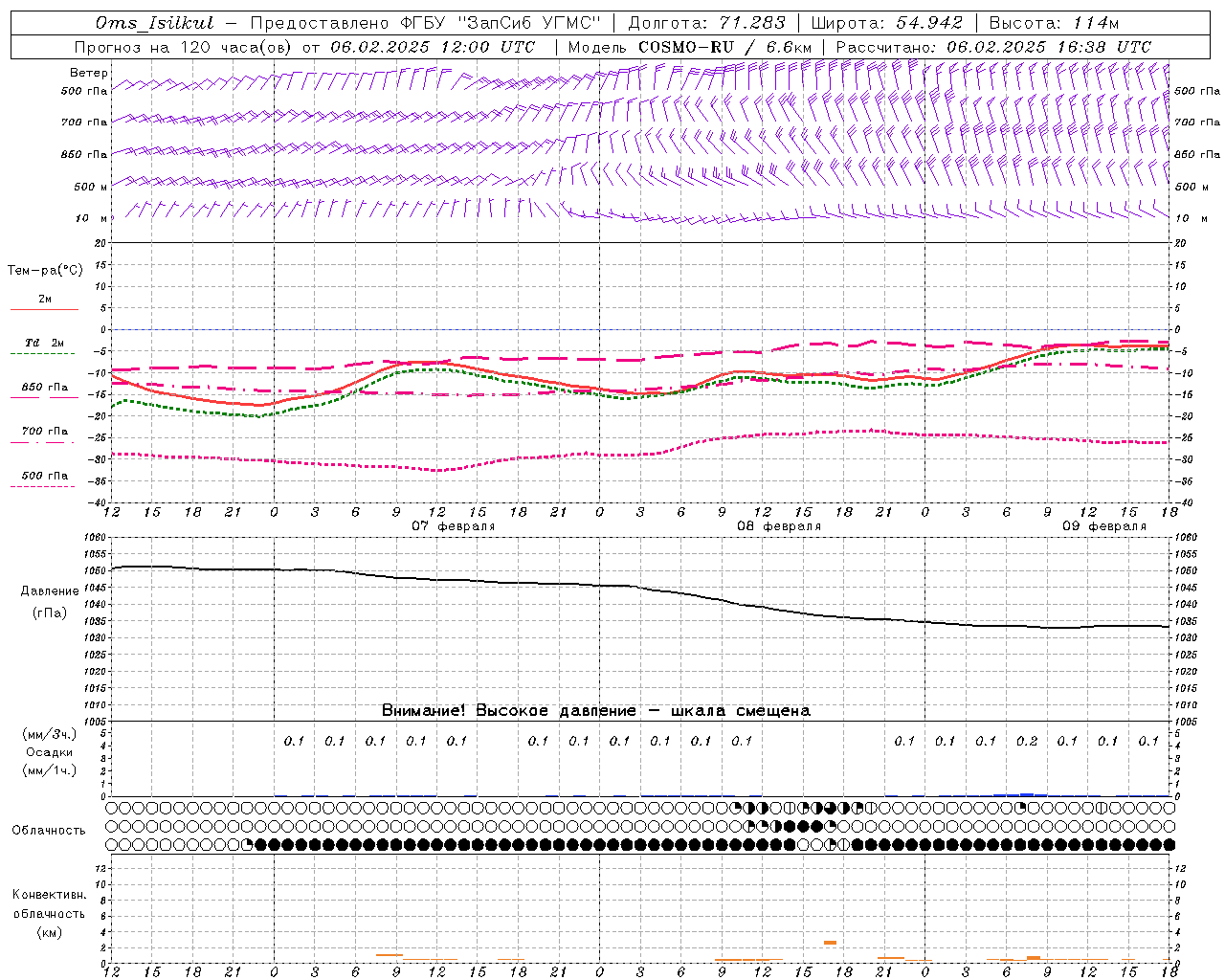
Task: Click the (мм/3ч.) precipitation unit label
Action: tap(50, 734)
